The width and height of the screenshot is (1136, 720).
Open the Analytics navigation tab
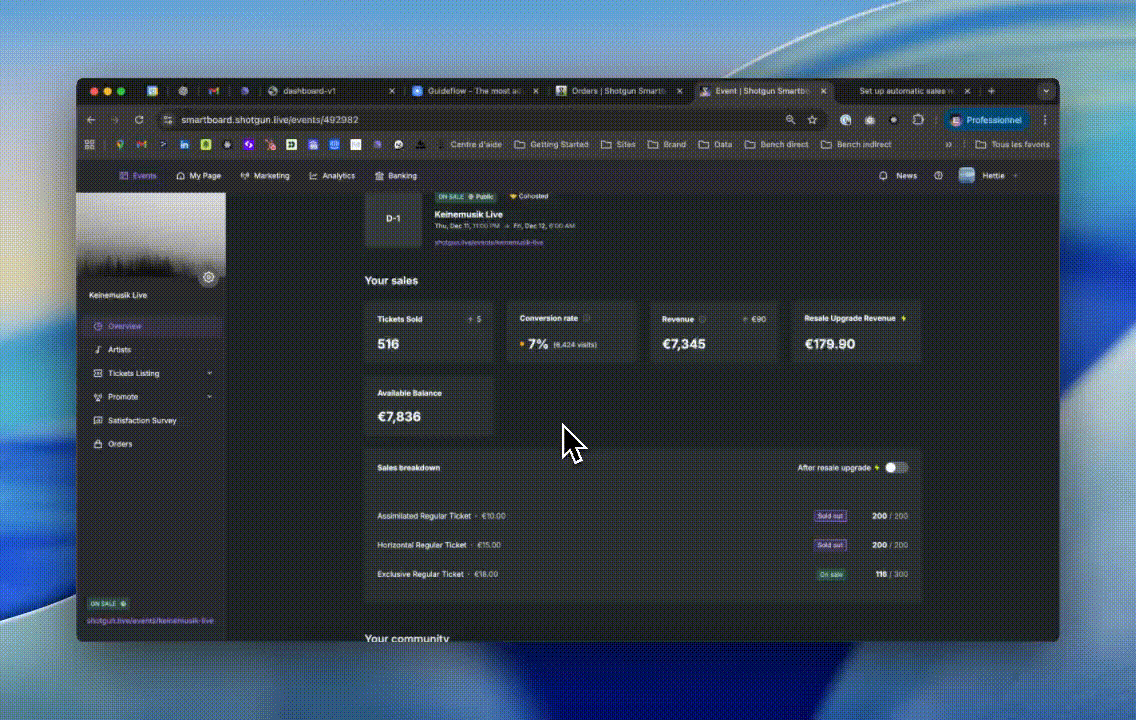point(332,176)
